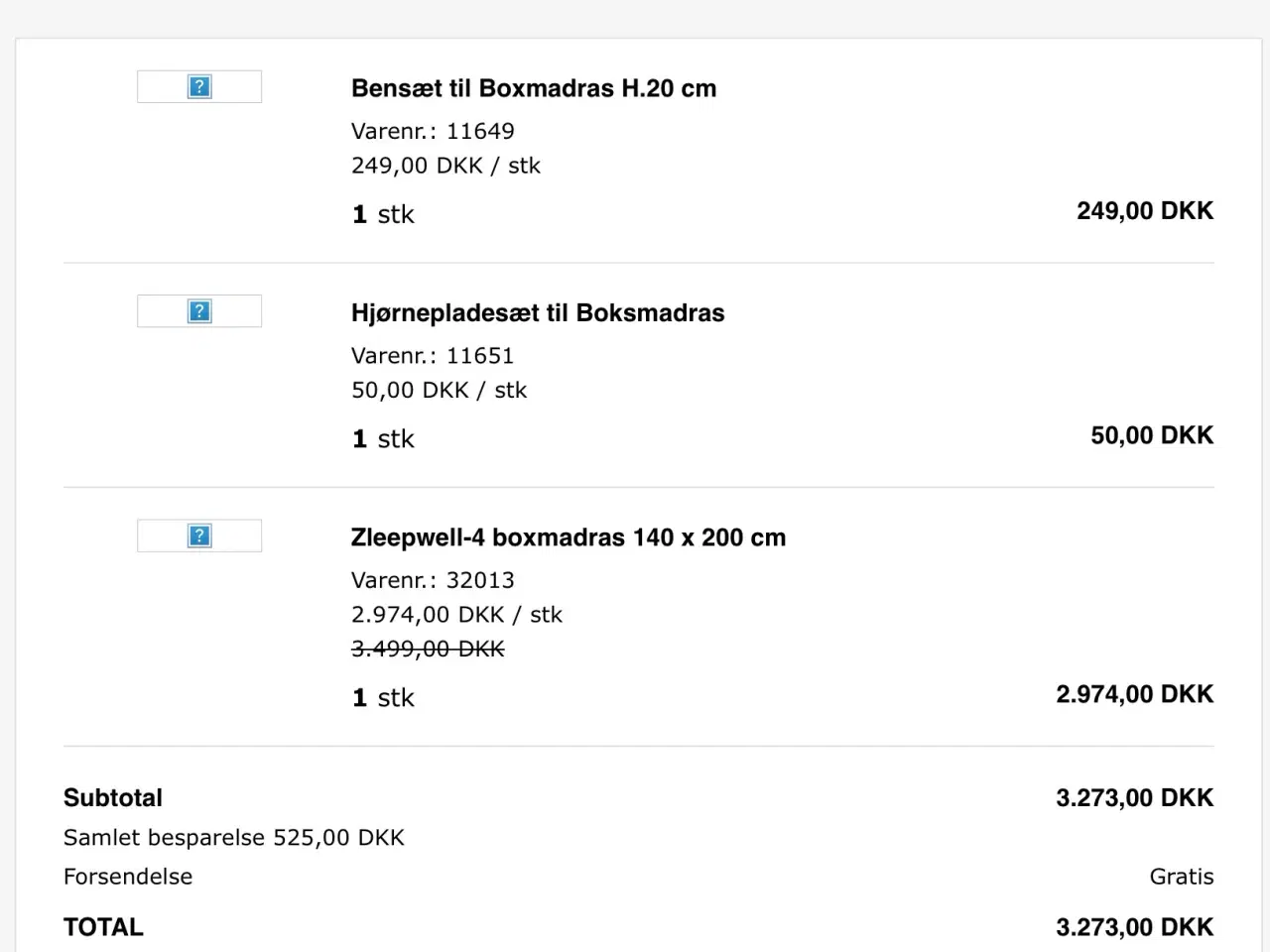Click the TOTAL label

pyautogui.click(x=103, y=927)
